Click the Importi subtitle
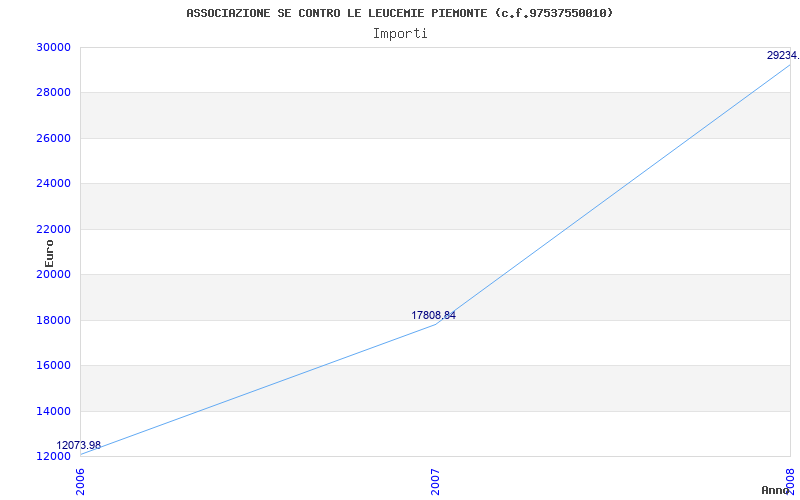This screenshot has width=800, height=500. (x=400, y=34)
